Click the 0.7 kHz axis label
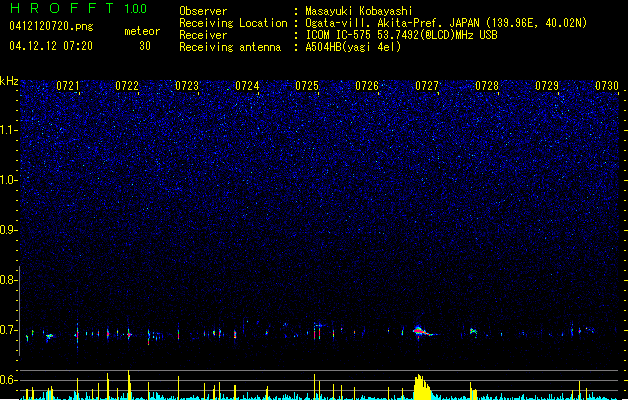 coord(9,330)
